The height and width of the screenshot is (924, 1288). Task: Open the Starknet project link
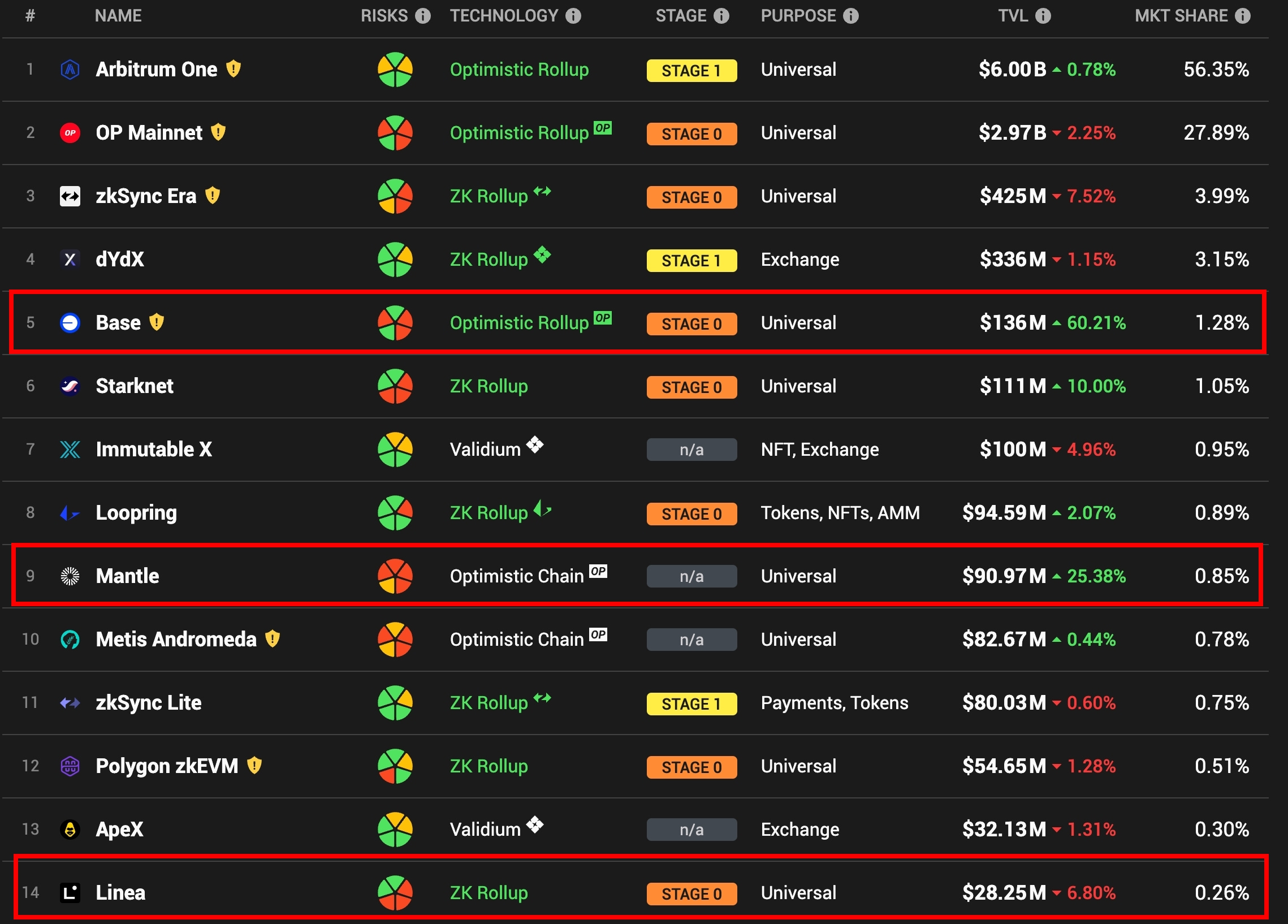pos(135,386)
